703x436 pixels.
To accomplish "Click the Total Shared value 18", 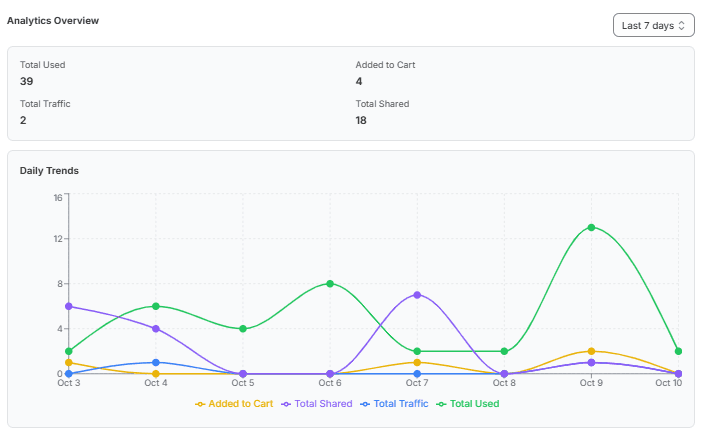I will point(362,120).
